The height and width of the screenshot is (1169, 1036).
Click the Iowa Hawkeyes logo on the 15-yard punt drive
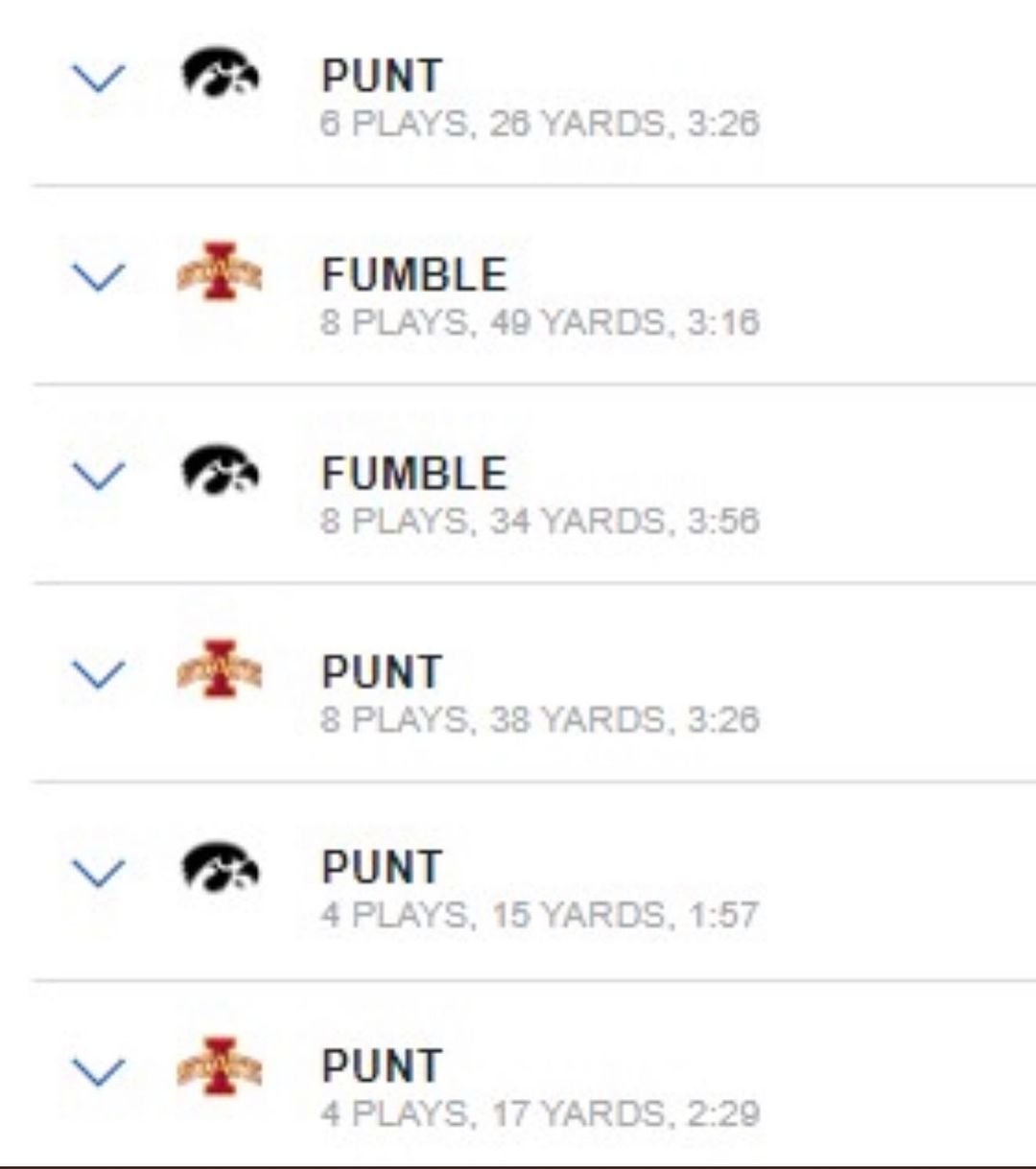pyautogui.click(x=221, y=868)
